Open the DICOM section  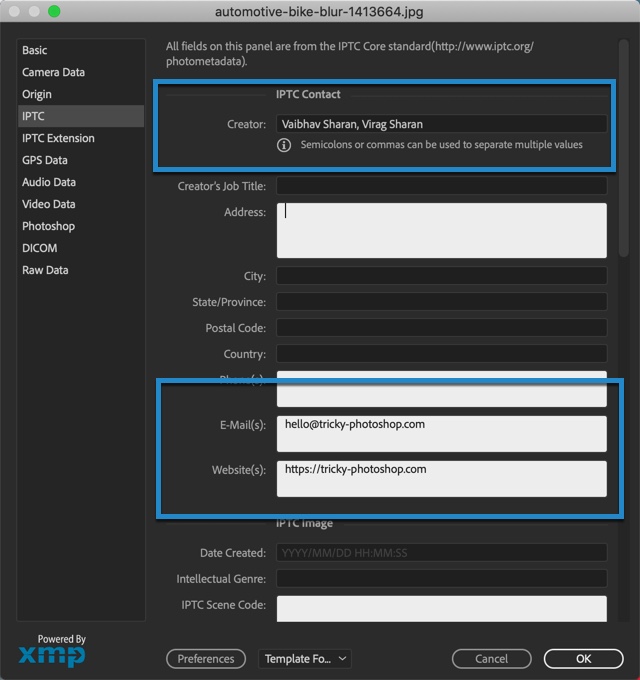click(x=81, y=248)
